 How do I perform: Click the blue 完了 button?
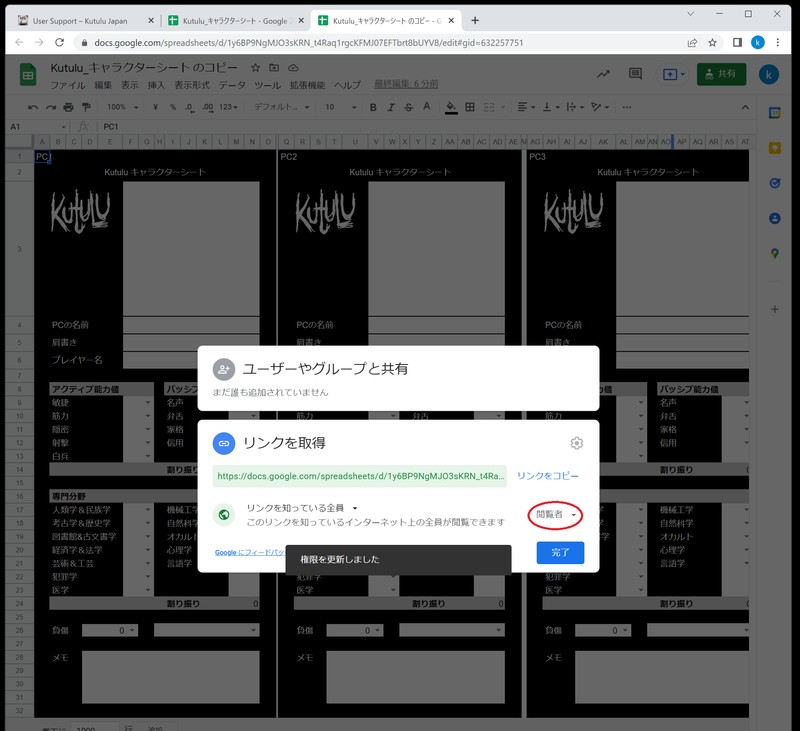pyautogui.click(x=560, y=552)
